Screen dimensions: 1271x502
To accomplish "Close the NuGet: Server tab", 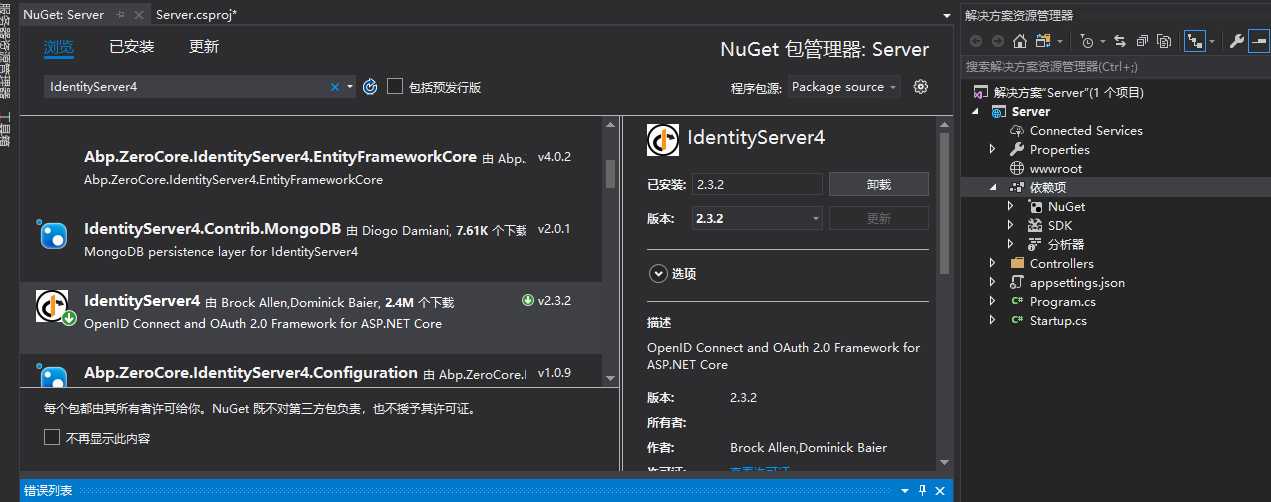I will (139, 15).
